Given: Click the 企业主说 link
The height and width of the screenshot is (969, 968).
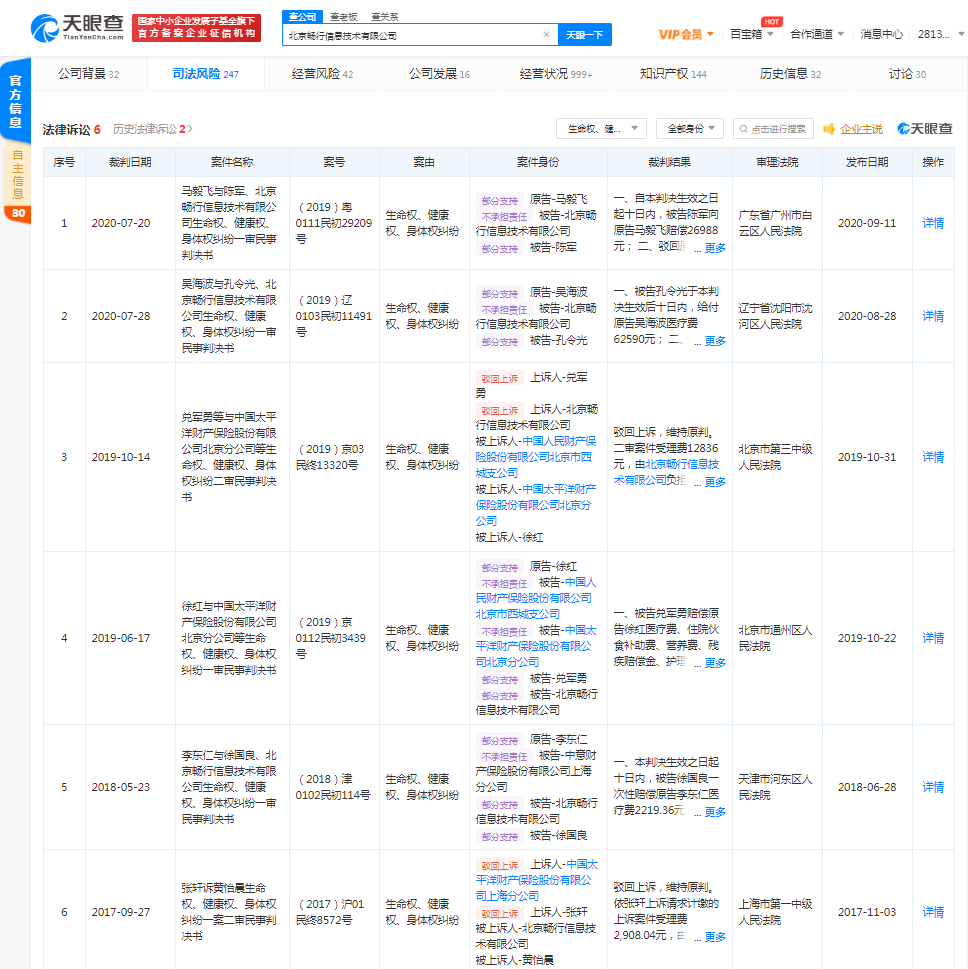Looking at the screenshot, I should (861, 129).
